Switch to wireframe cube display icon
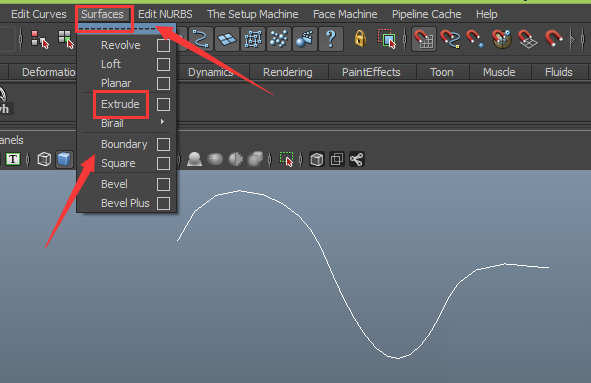This screenshot has width=591, height=383. pyautogui.click(x=44, y=159)
